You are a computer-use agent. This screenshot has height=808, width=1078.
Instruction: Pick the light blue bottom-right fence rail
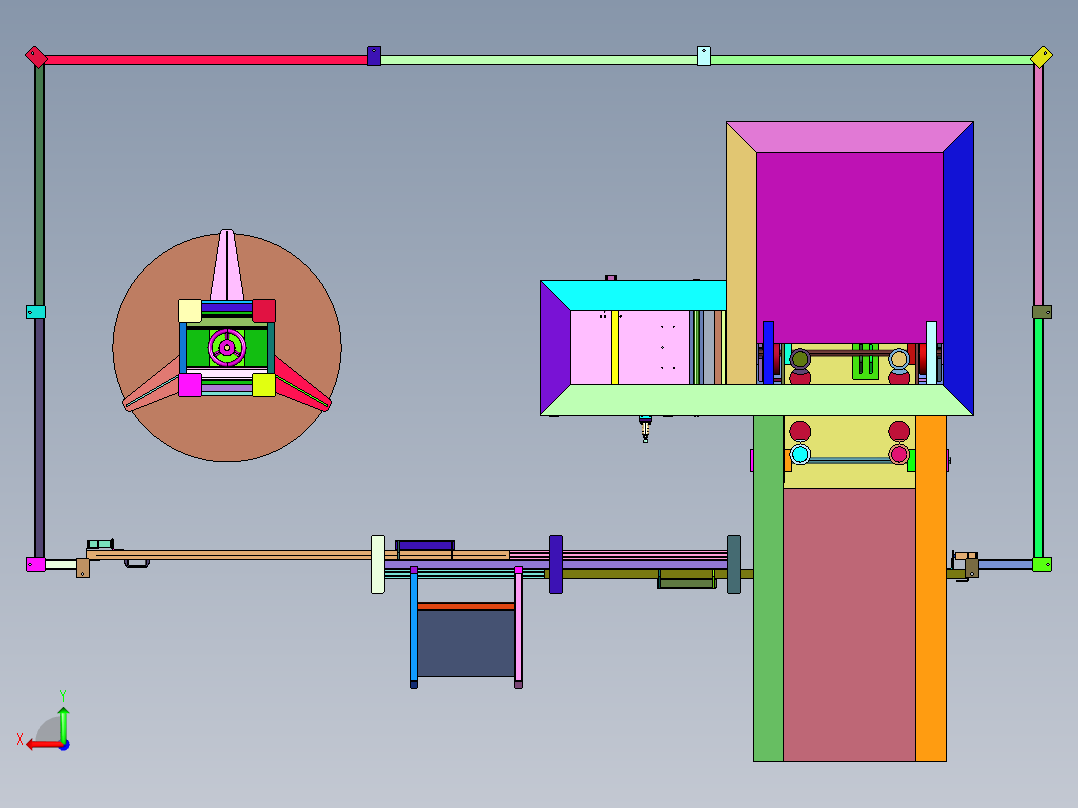point(1005,565)
